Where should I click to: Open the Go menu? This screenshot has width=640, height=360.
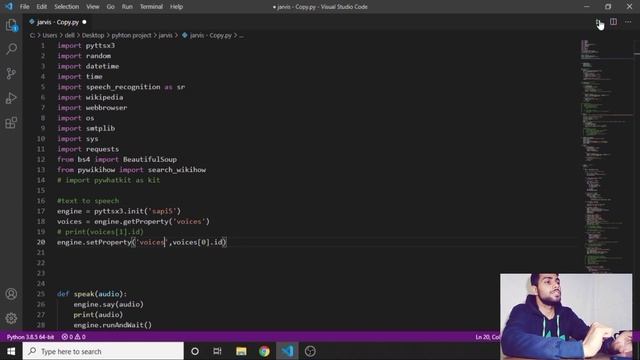tap(111, 7)
